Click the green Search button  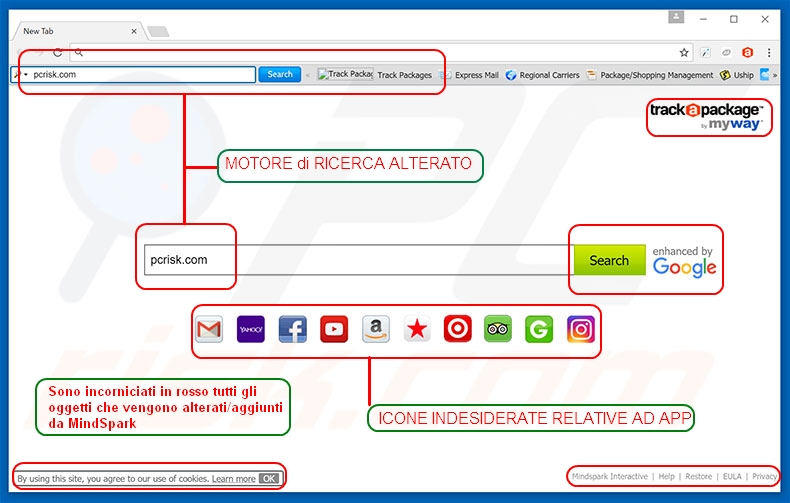click(609, 260)
